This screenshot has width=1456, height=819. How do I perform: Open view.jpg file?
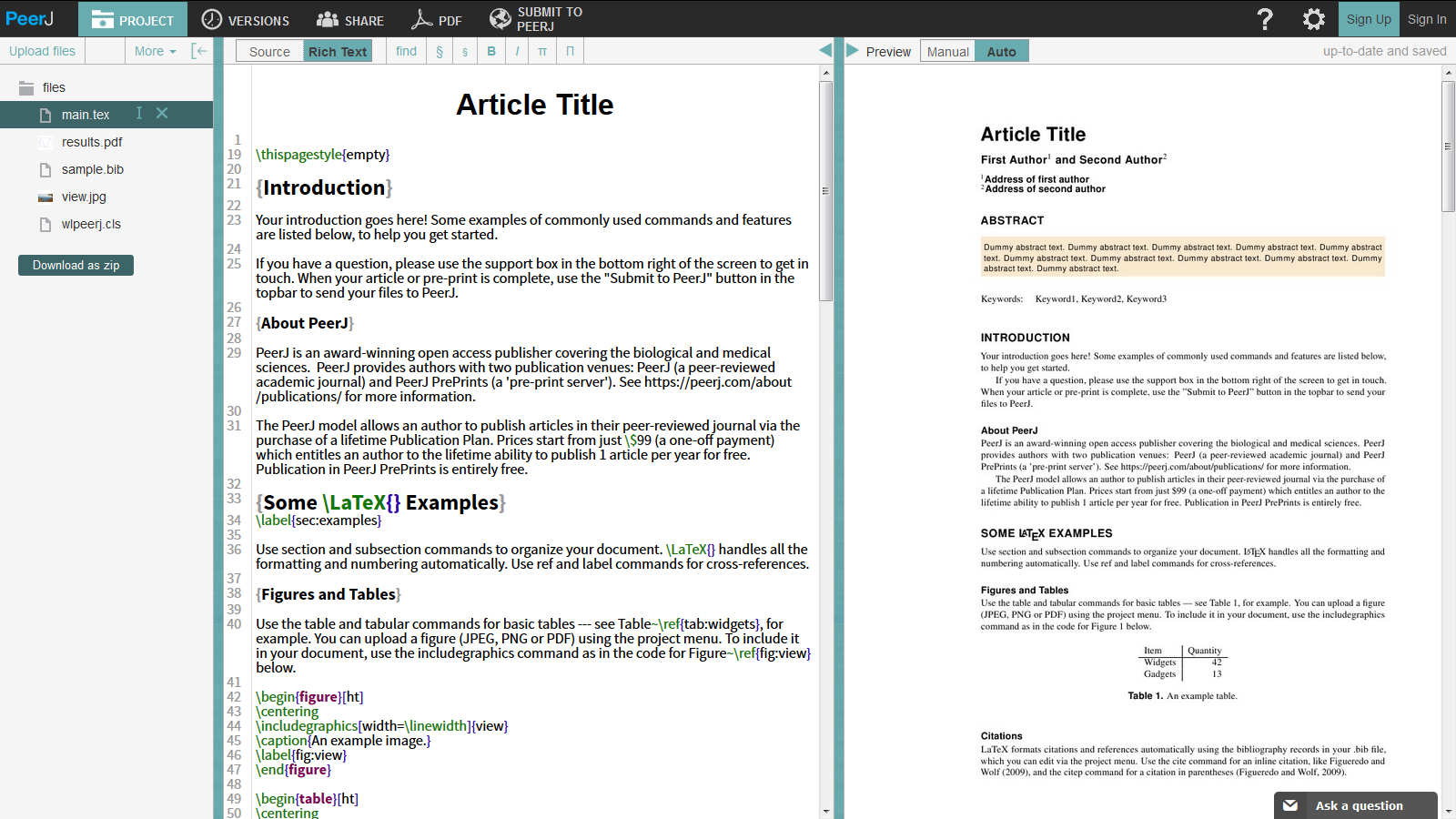coord(84,197)
